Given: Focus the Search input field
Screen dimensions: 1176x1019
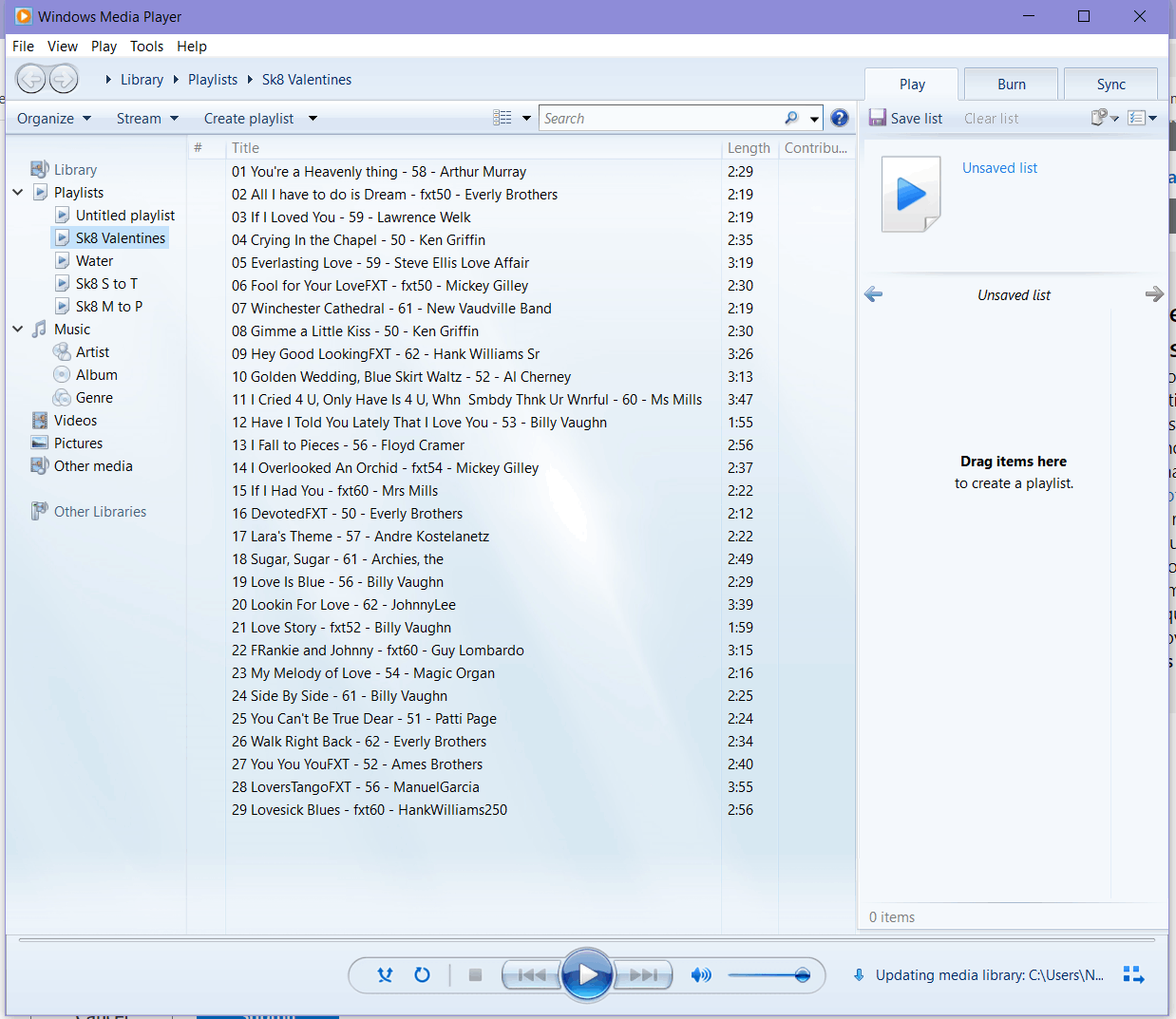Looking at the screenshot, I should click(x=661, y=118).
